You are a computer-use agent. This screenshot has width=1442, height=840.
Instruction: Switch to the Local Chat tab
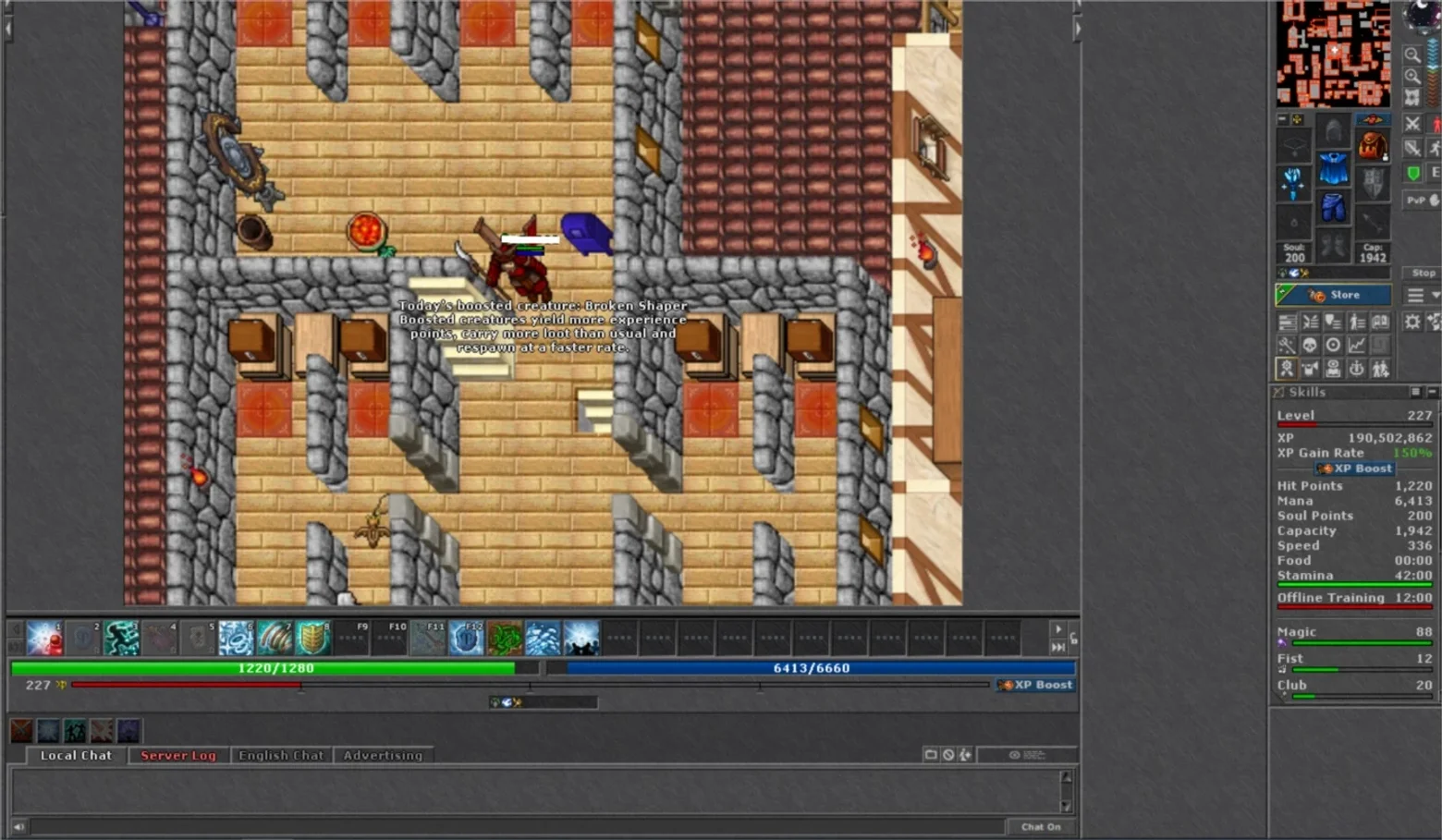[76, 755]
